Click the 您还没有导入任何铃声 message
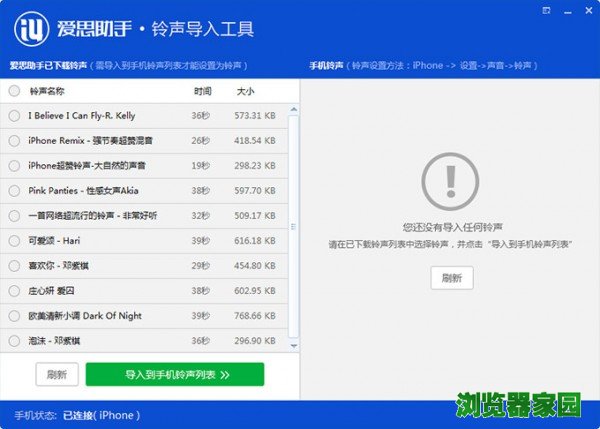The image size is (600, 429). click(x=452, y=227)
